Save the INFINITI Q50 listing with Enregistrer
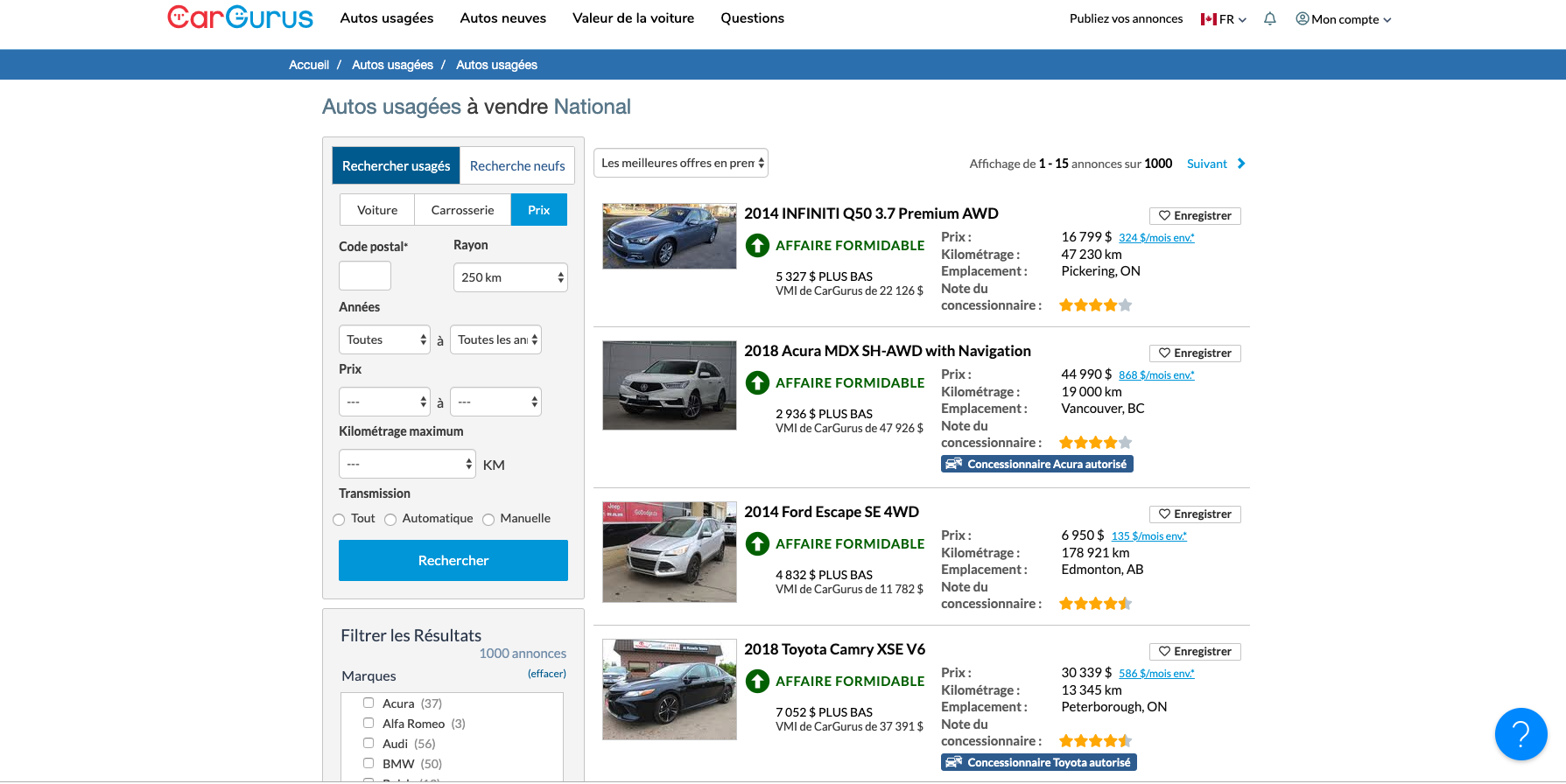 click(x=1195, y=215)
